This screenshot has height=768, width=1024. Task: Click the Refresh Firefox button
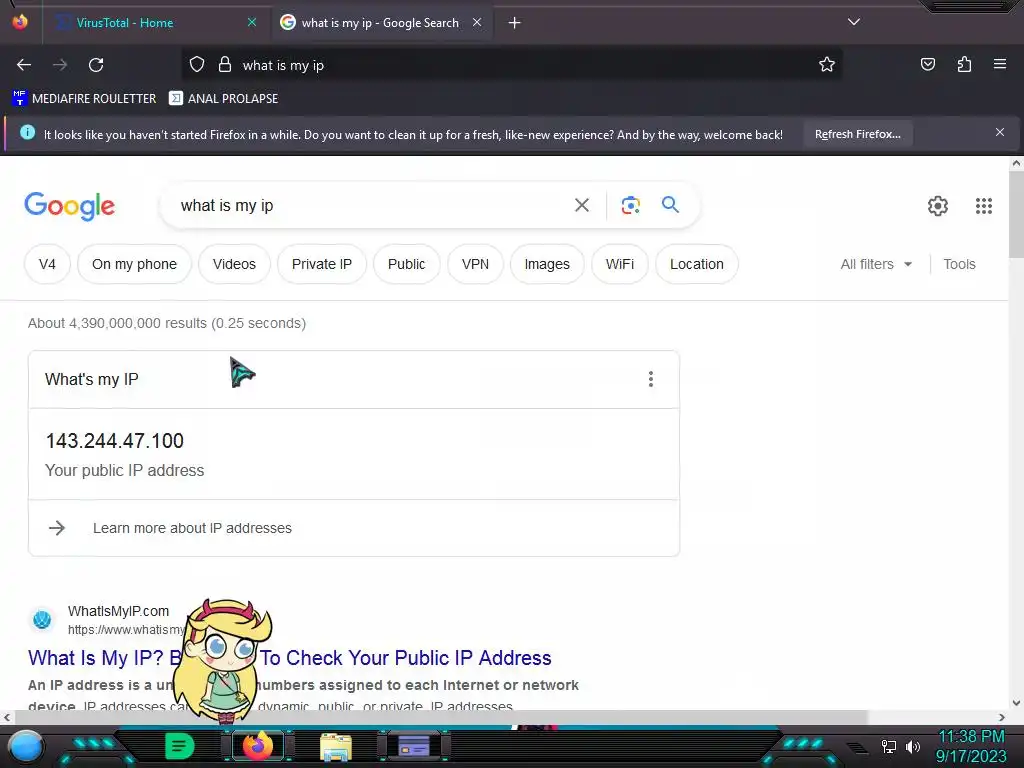tap(857, 135)
